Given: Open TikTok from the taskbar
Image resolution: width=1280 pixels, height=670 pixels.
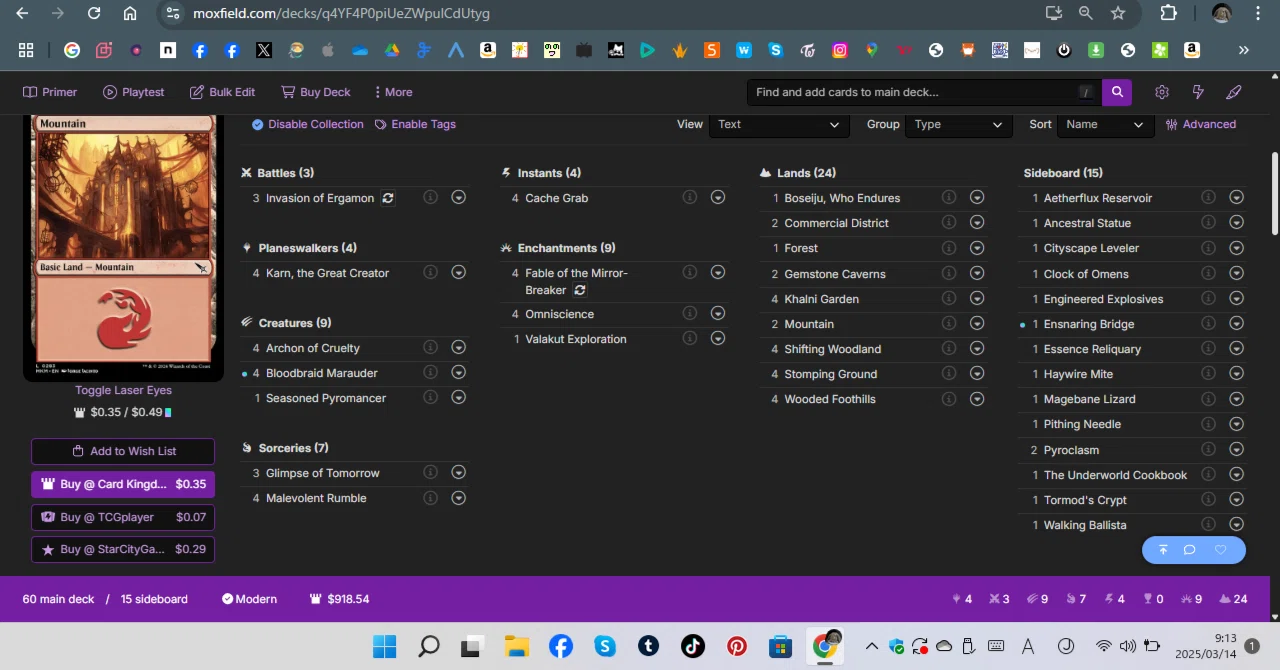Looking at the screenshot, I should (x=693, y=646).
